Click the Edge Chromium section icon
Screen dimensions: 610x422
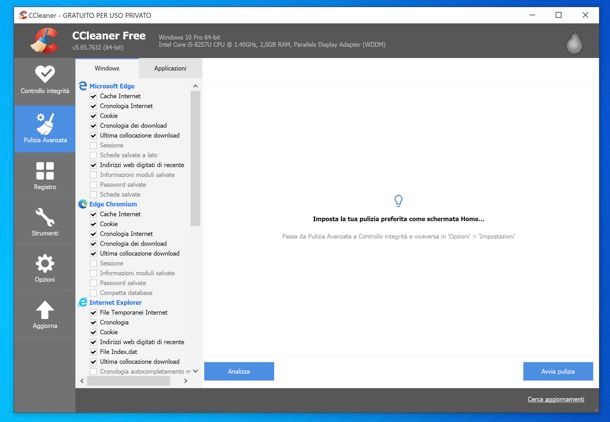click(83, 204)
